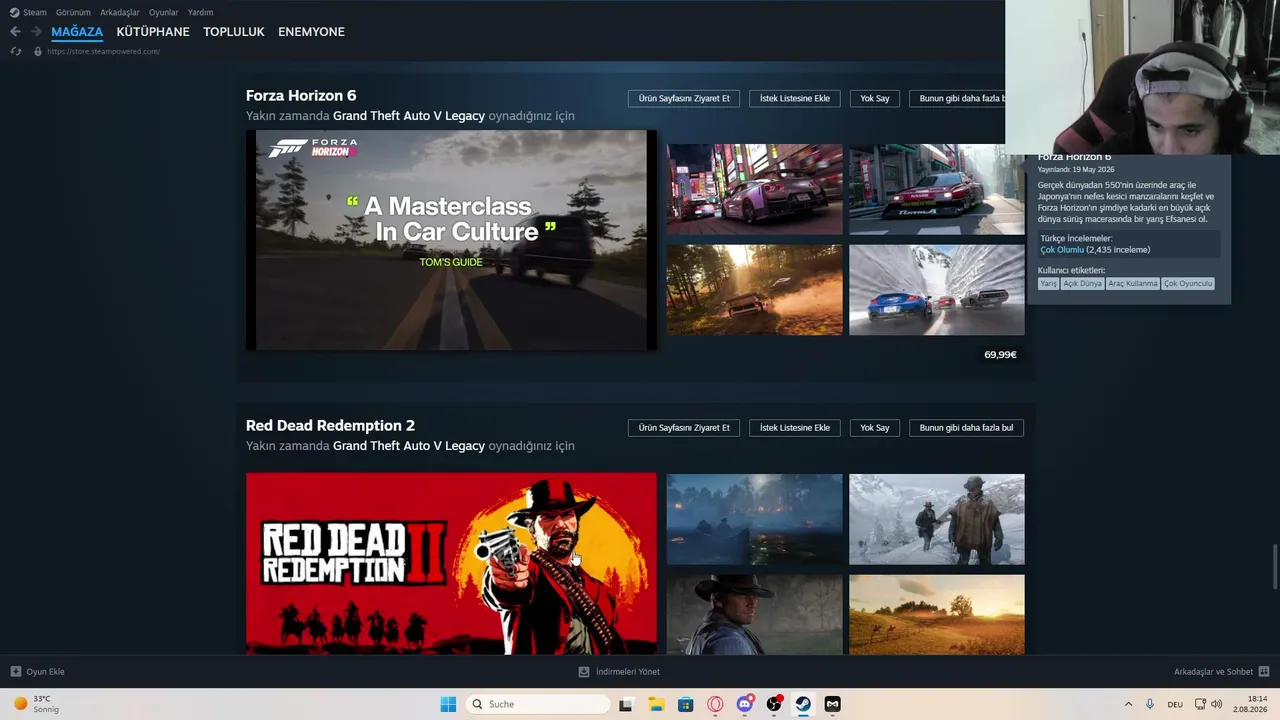Image resolution: width=1280 pixels, height=720 pixels.
Task: Open Grand Theft Auto V Legacy link under Forza Horizon 6
Action: click(409, 116)
